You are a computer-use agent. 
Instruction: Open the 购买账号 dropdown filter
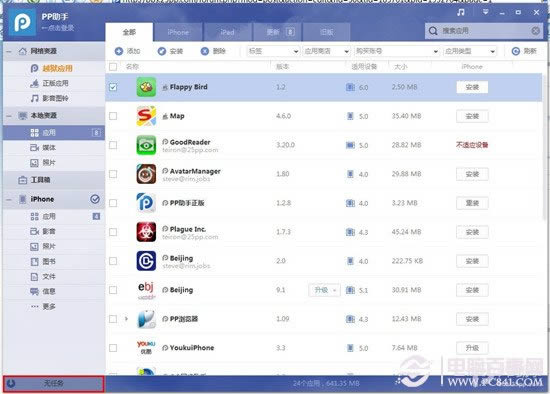(x=396, y=51)
